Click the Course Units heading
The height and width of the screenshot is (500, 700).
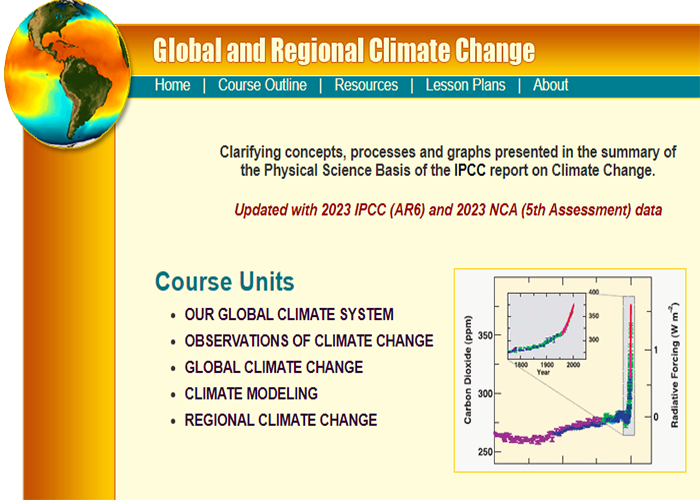click(x=225, y=281)
